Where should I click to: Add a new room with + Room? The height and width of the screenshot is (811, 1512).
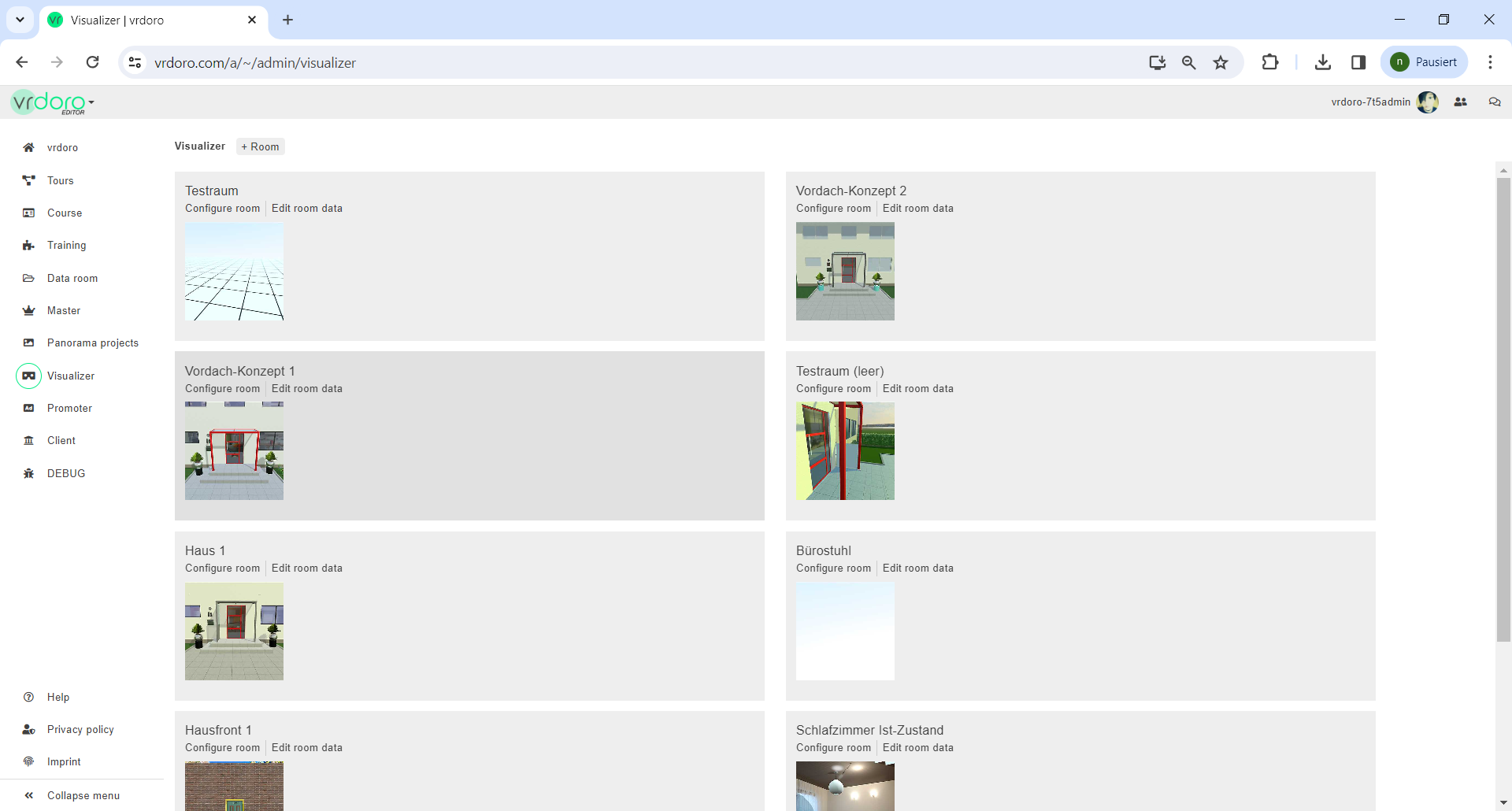(x=261, y=146)
